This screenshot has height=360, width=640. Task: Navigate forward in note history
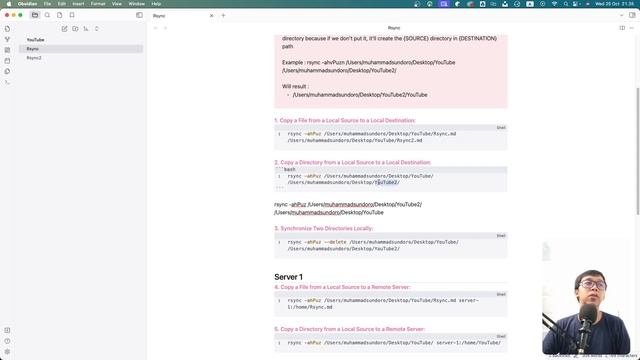(165, 28)
